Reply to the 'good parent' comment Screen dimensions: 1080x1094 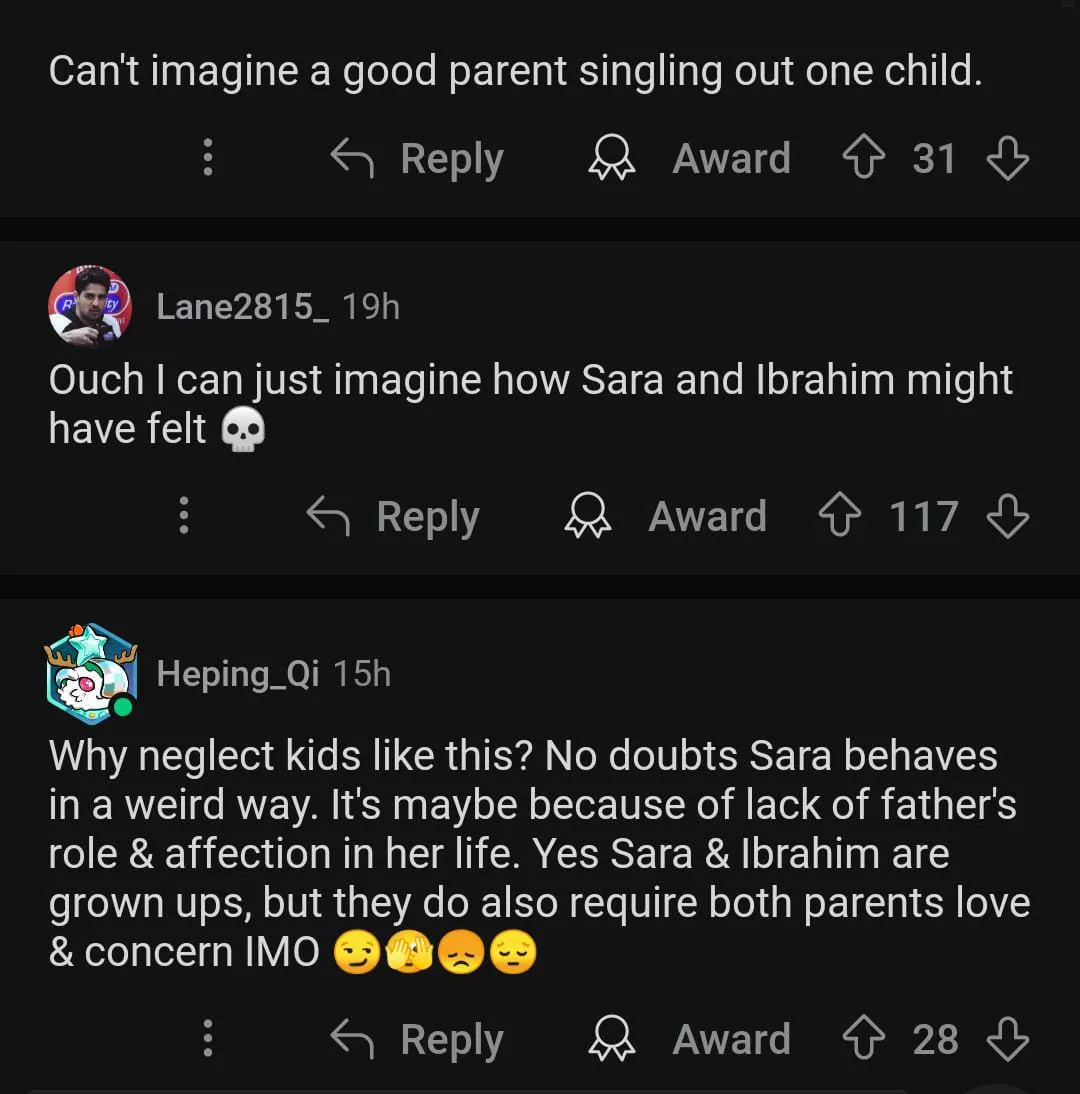[418, 159]
